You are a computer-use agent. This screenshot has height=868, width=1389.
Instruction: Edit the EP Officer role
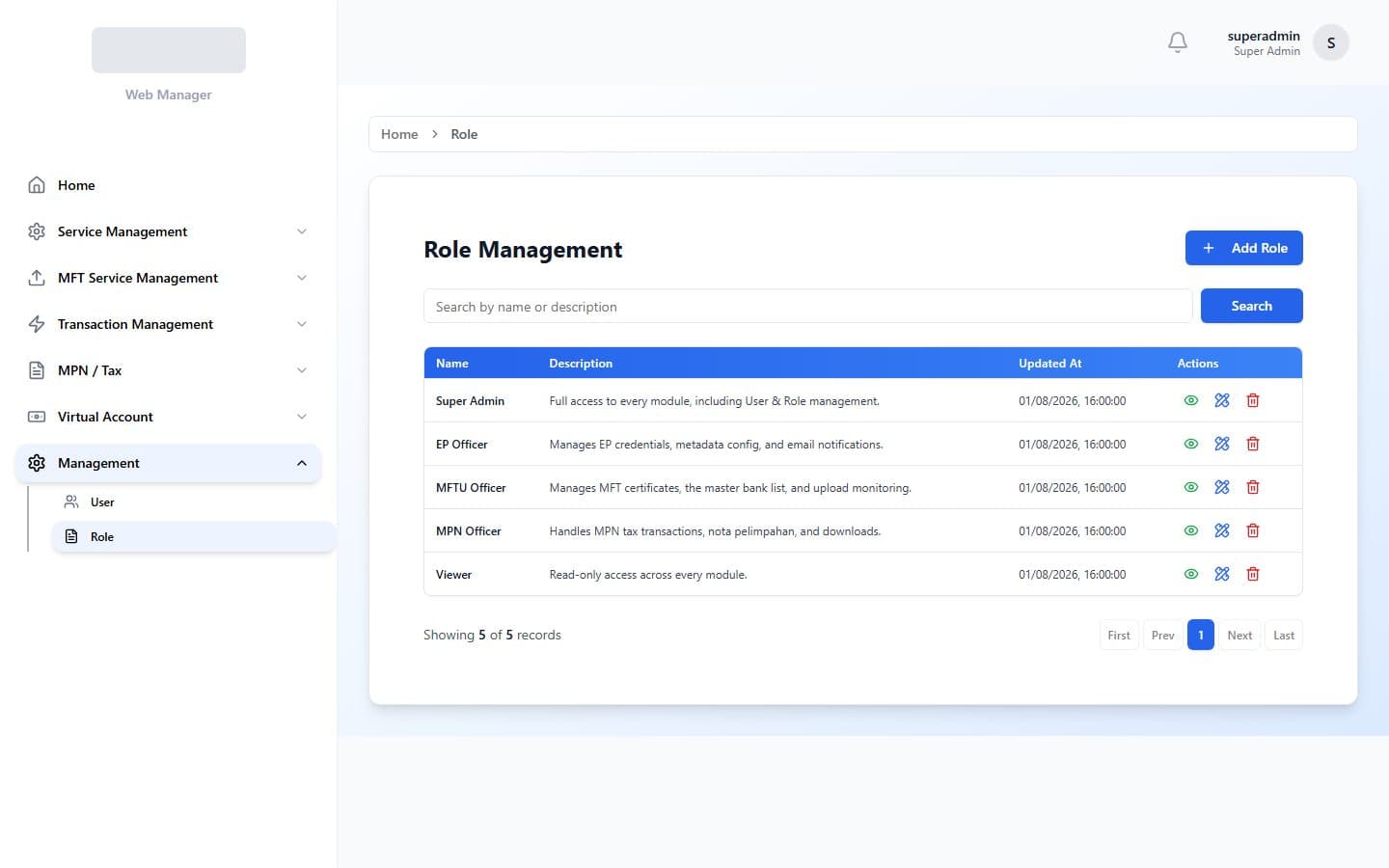[1222, 444]
